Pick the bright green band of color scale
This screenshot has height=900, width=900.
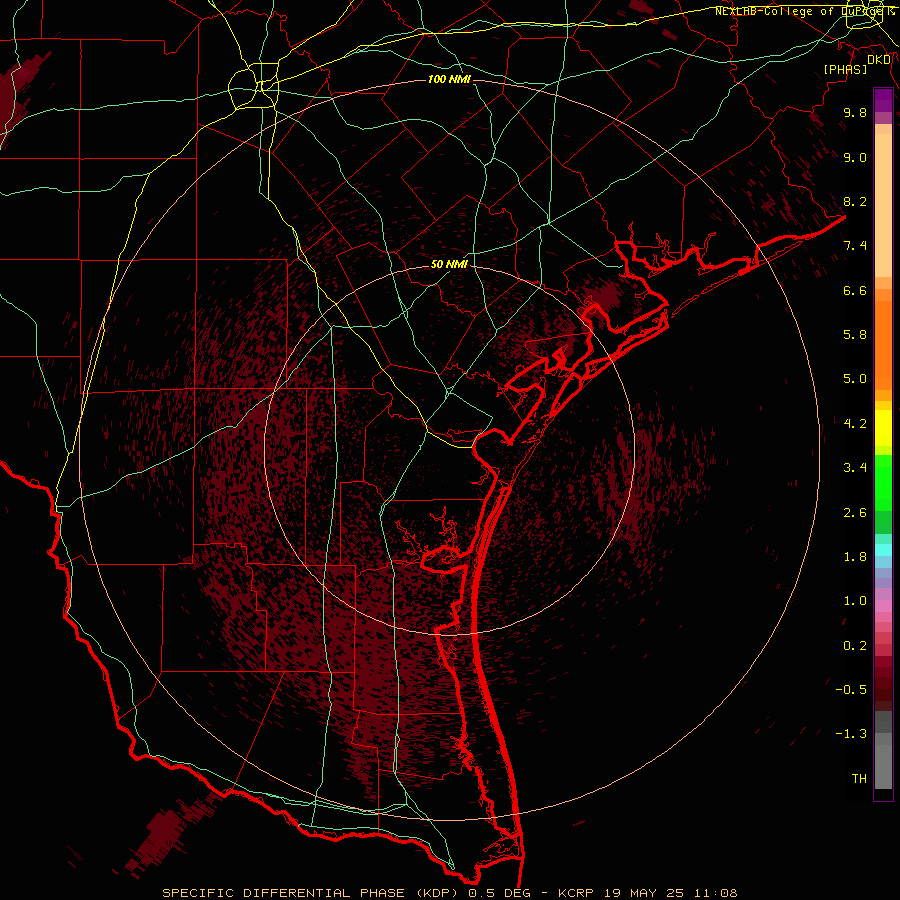tap(883, 482)
